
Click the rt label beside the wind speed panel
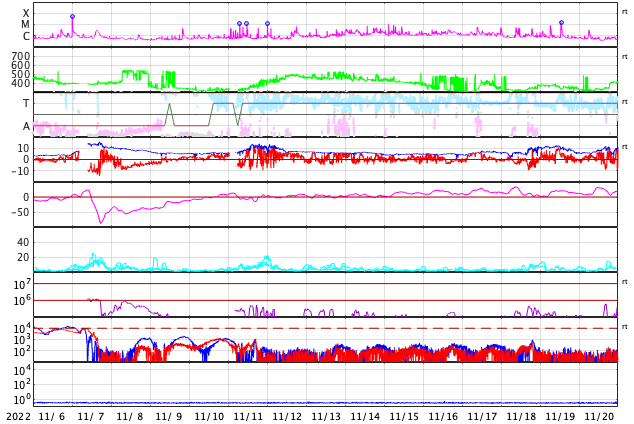[x=625, y=57]
